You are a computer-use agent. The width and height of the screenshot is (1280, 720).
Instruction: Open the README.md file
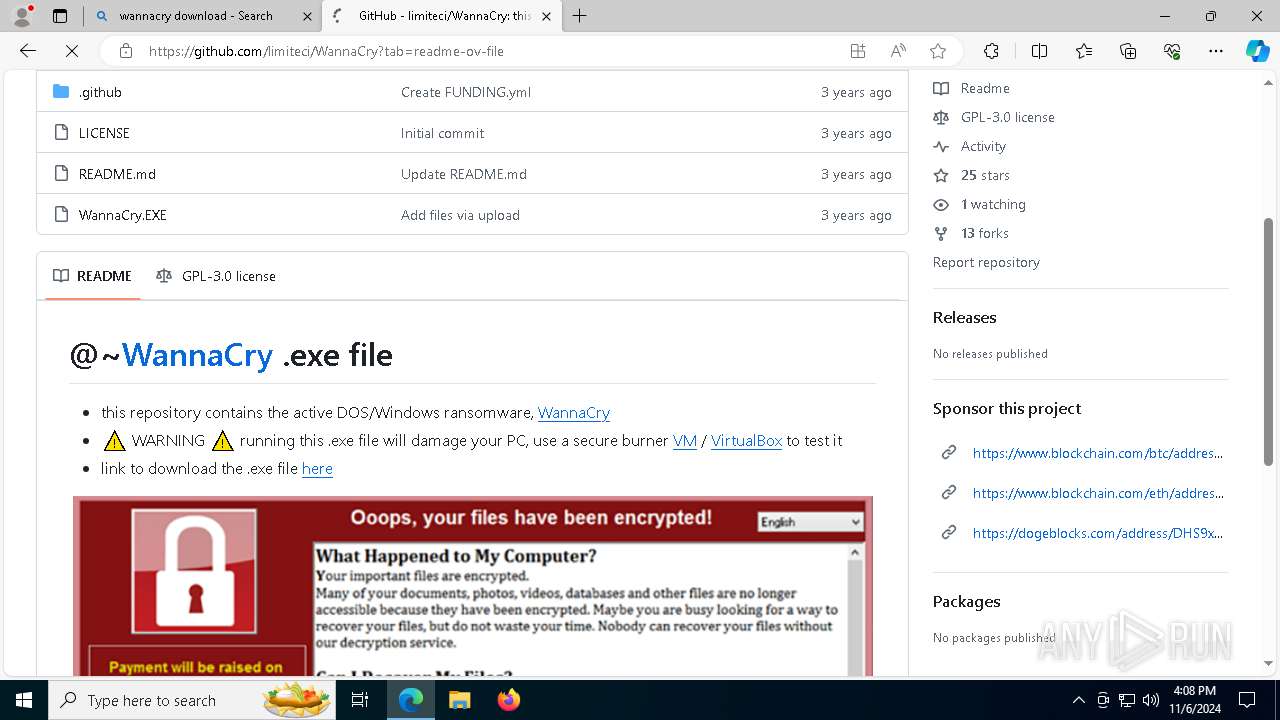[117, 174]
